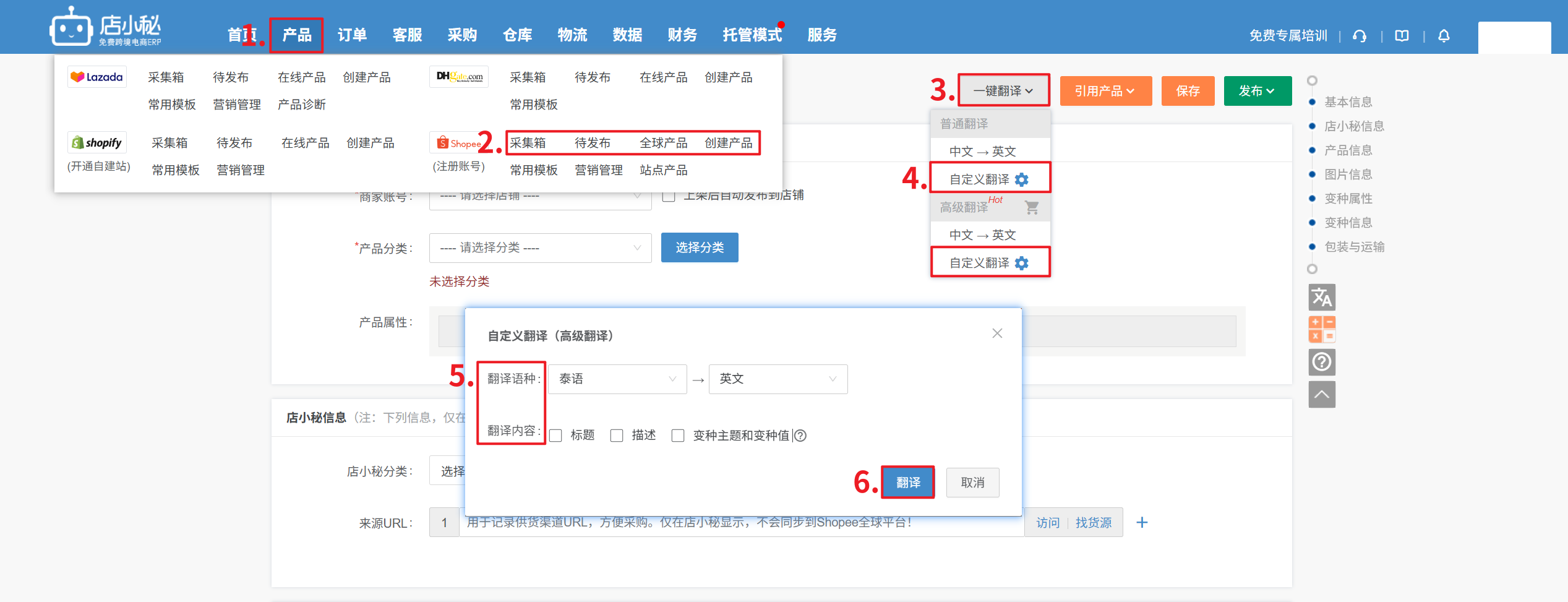The width and height of the screenshot is (1568, 602).
Task: Enable the 变种主题和变种值 checkbox
Action: [678, 436]
